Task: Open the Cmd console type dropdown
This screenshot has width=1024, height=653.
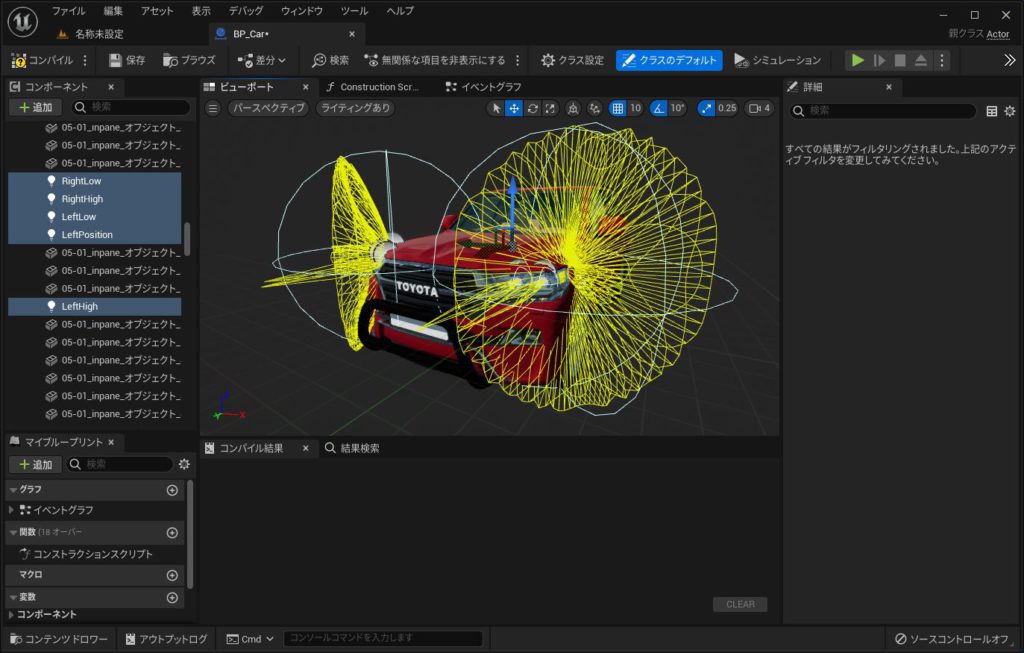Action: tap(250, 639)
